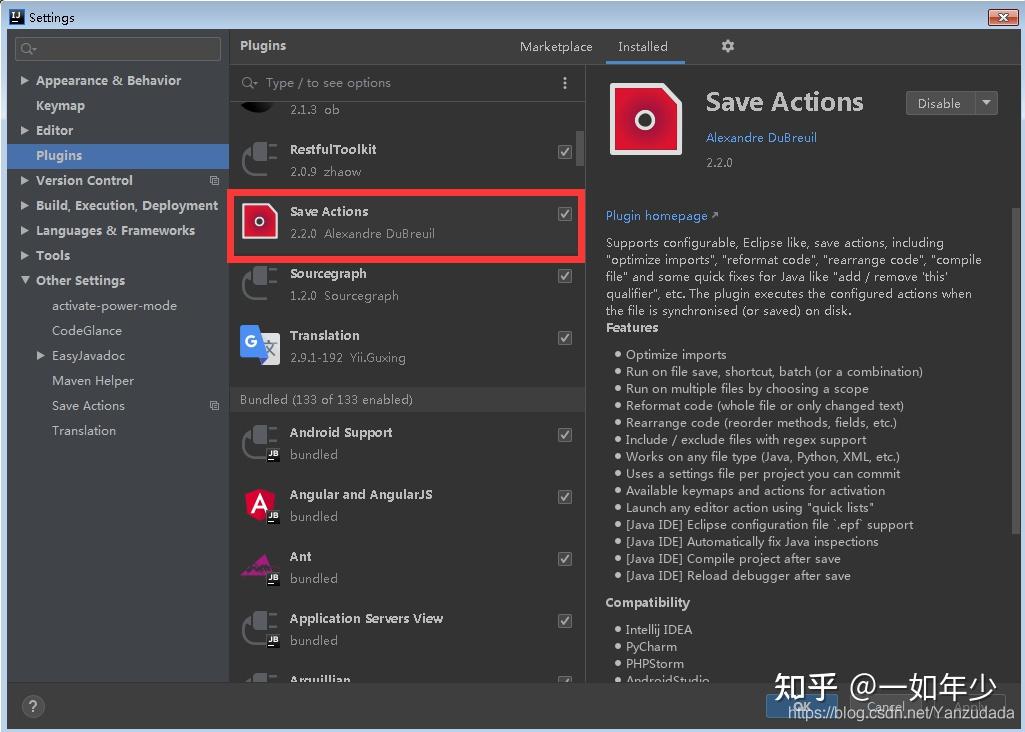Expand the Appearance & Behavior section
The width and height of the screenshot is (1025, 732).
click(22, 80)
